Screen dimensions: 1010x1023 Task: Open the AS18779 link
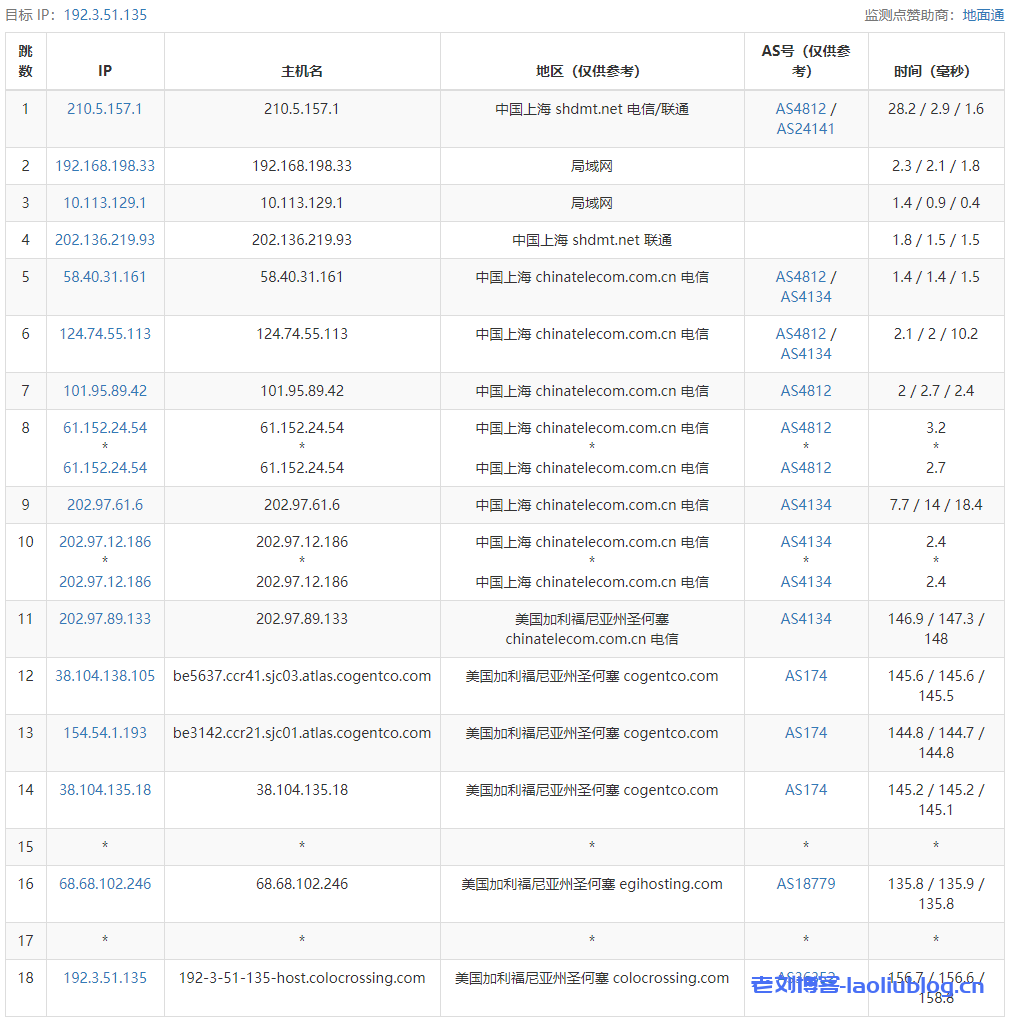[806, 884]
